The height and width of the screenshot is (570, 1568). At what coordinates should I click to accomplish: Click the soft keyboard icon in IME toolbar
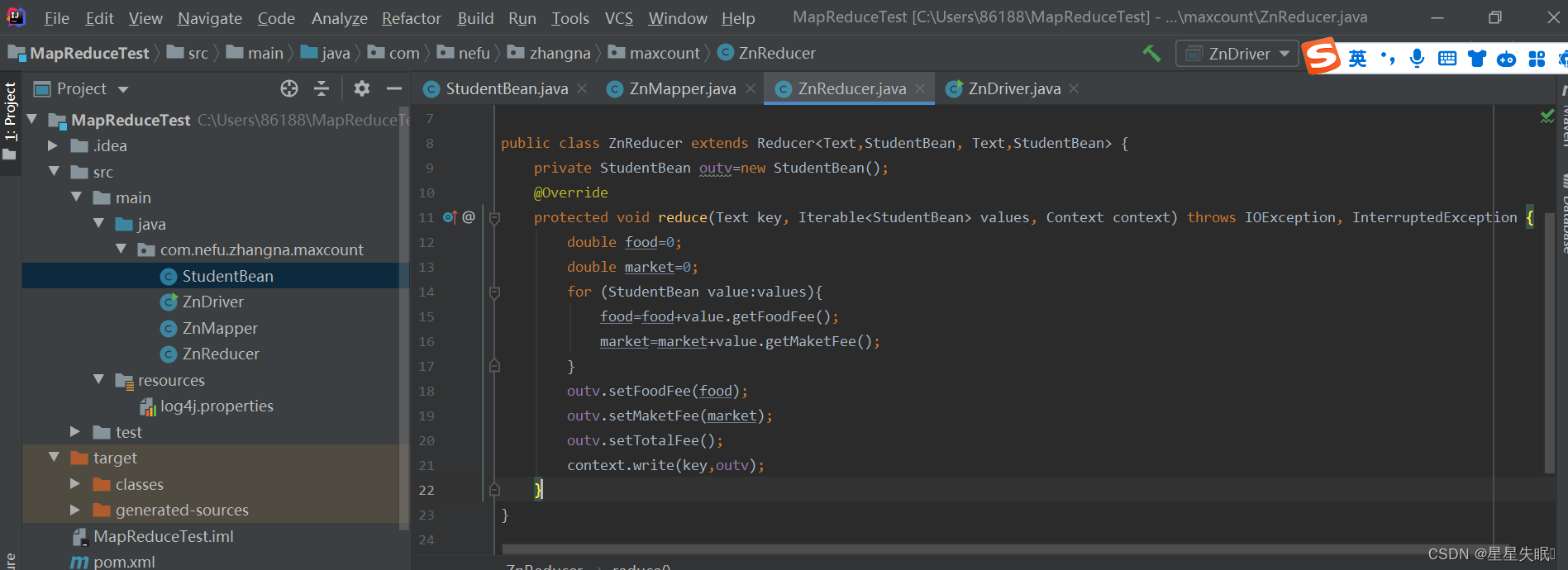(x=1447, y=58)
